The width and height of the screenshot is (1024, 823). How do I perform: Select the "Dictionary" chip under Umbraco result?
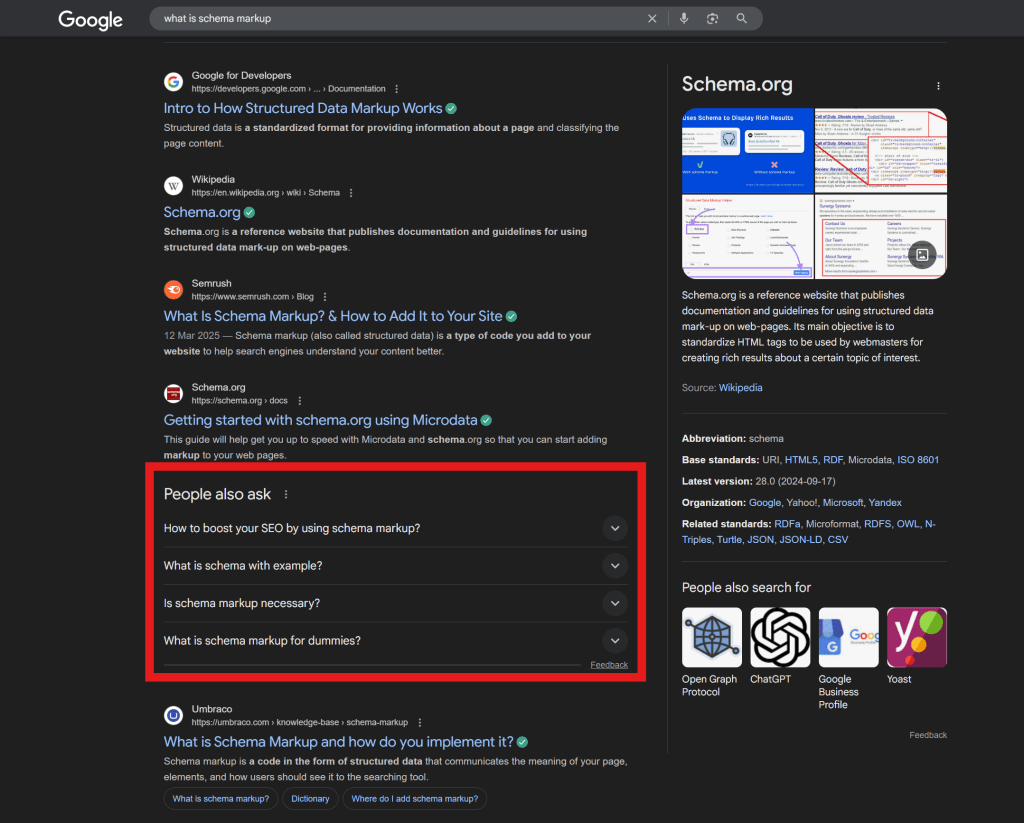310,799
